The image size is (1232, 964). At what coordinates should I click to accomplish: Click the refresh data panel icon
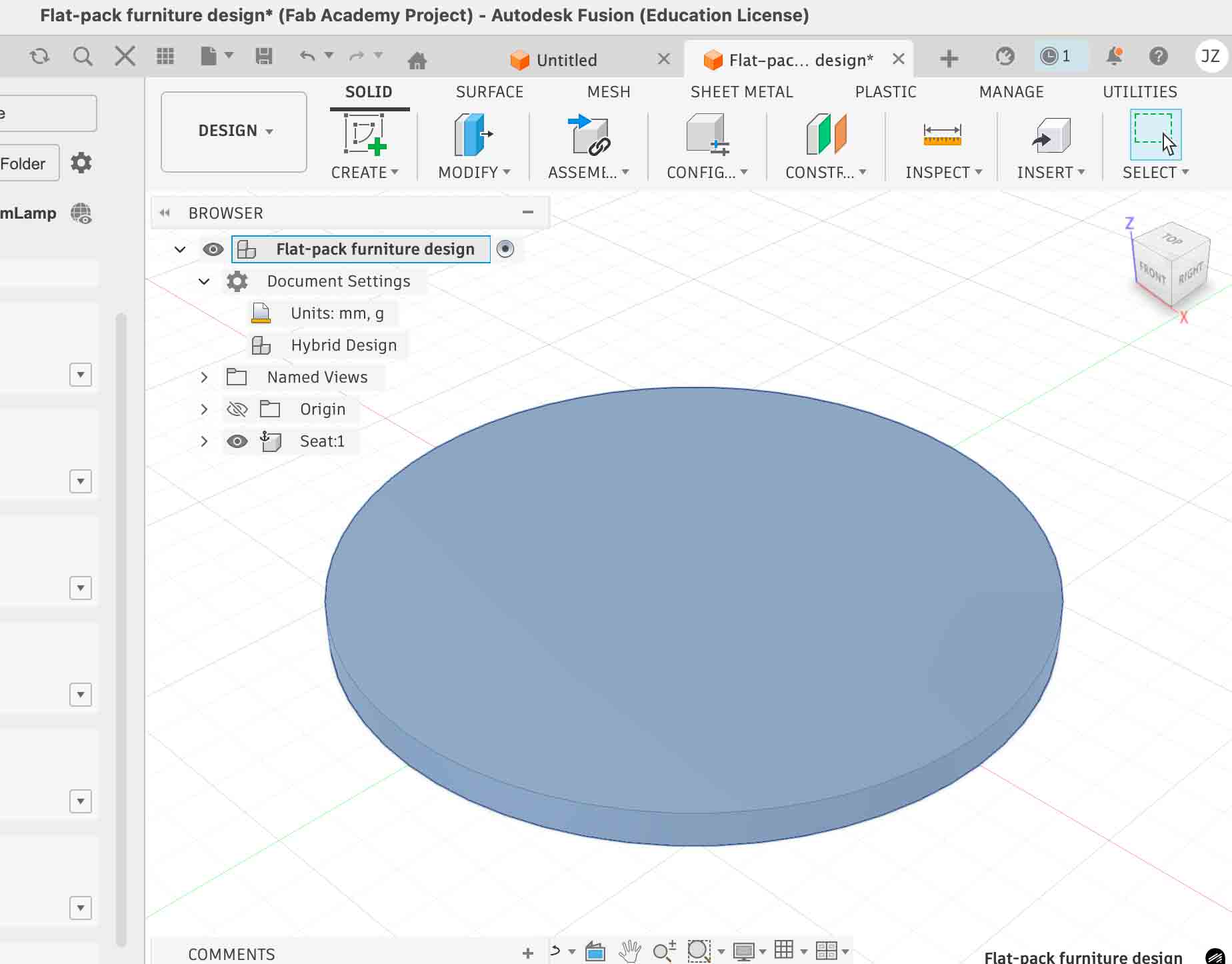pos(40,56)
